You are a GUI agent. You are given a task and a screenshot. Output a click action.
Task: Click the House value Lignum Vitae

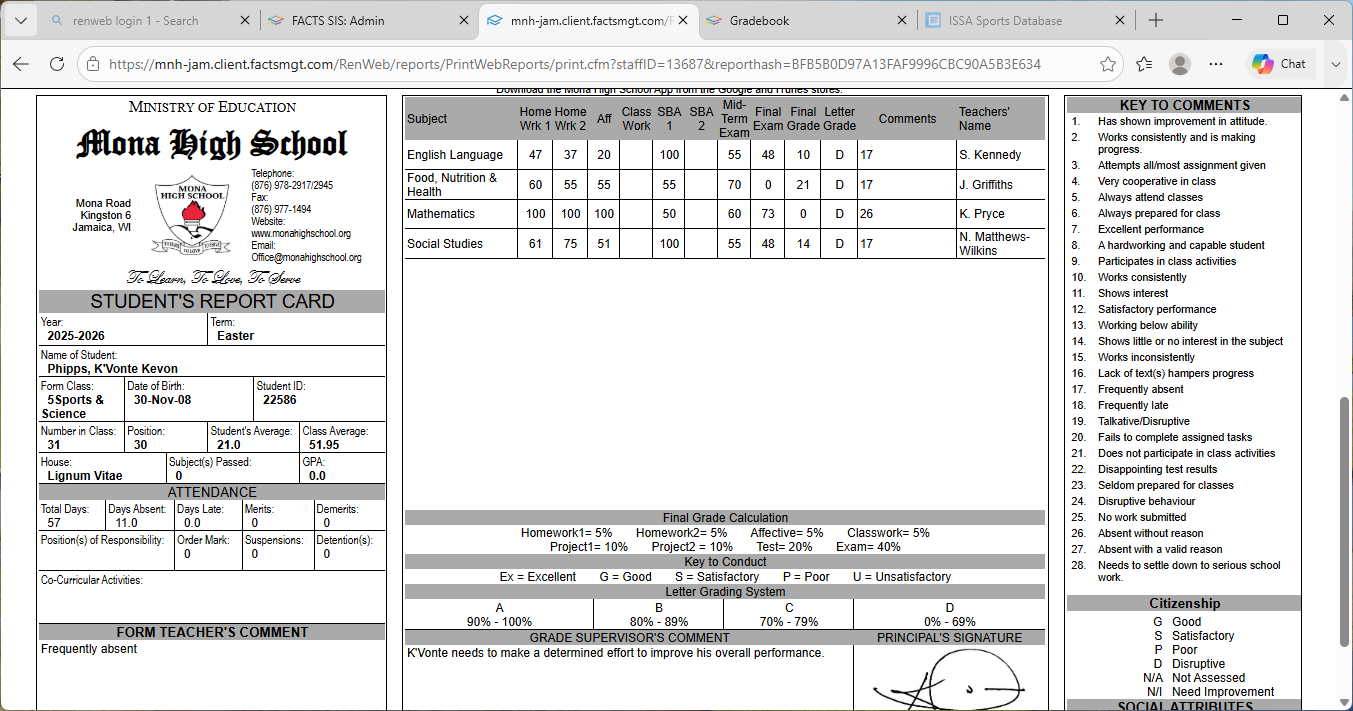85,476
